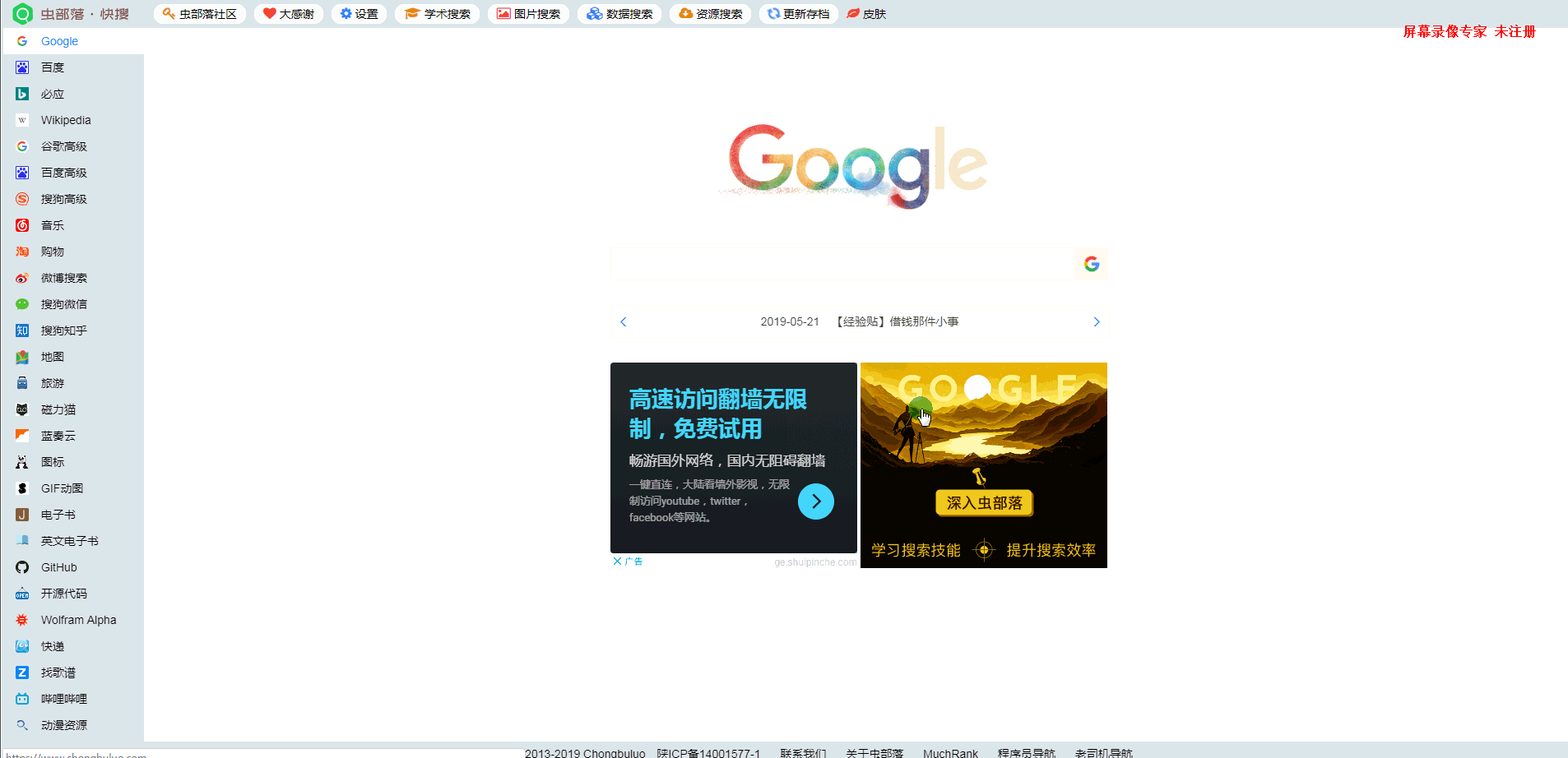Viewport: 1568px width, 758px height.
Task: Switch to 学术搜索 tab
Action: [438, 14]
